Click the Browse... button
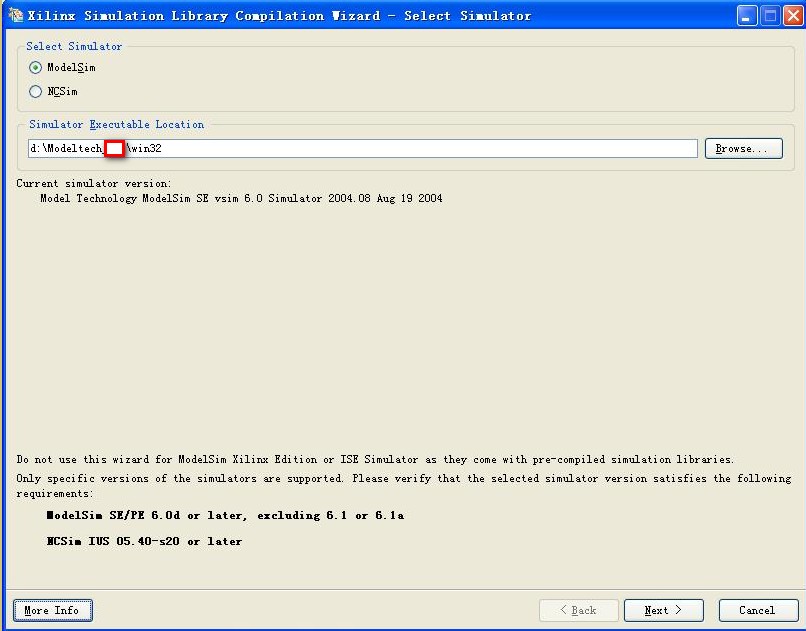Screen dimensions: 806x631 pyautogui.click(x=743, y=149)
